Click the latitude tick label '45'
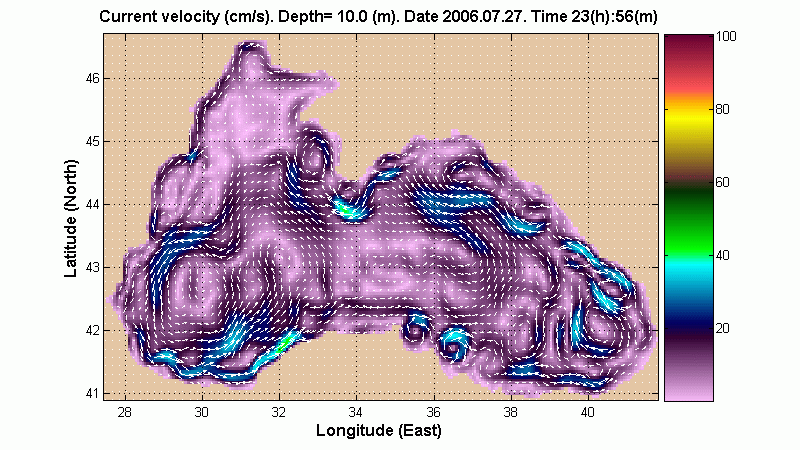The height and width of the screenshot is (450, 800). click(x=93, y=141)
